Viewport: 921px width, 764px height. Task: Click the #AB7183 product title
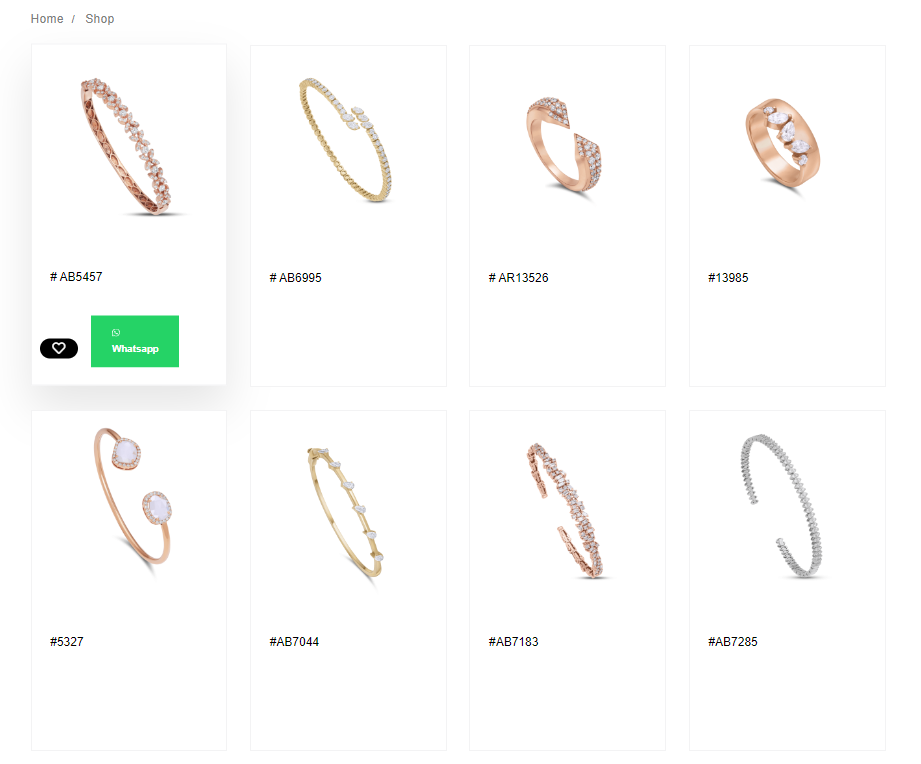coord(513,642)
